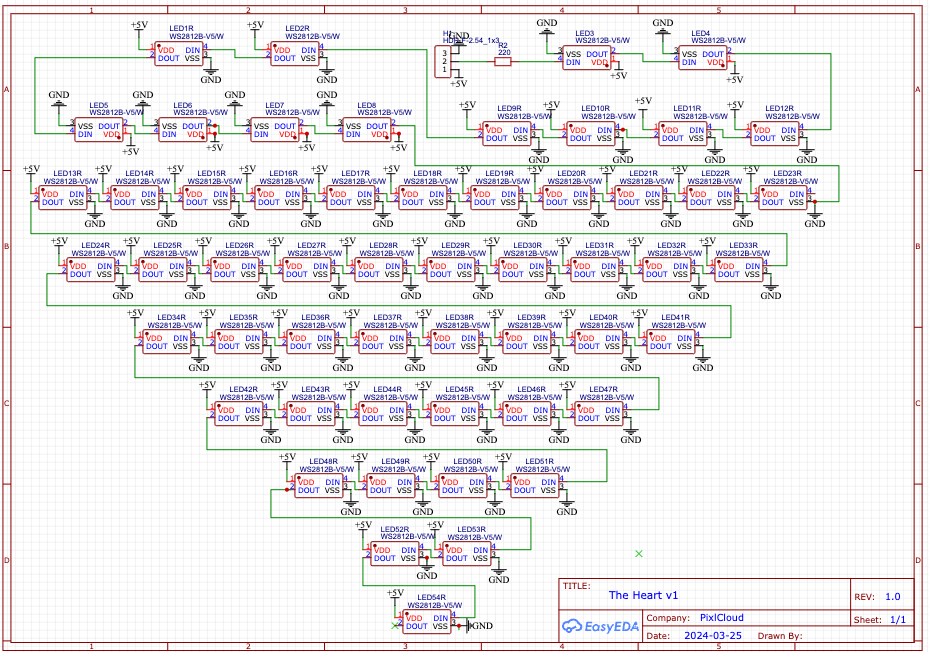The height and width of the screenshot is (652, 929).
Task: Select the "LED5" designator label
Action: coord(99,105)
